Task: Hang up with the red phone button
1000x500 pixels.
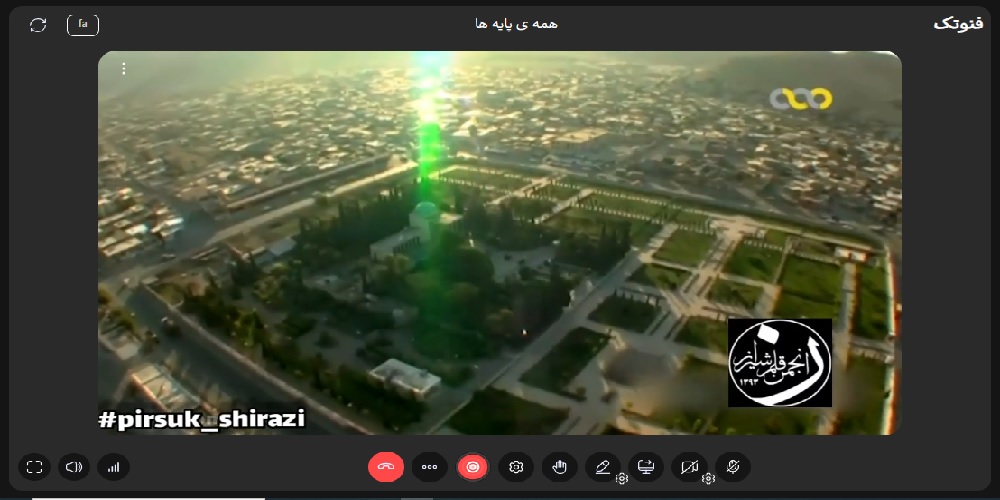Action: (x=386, y=467)
